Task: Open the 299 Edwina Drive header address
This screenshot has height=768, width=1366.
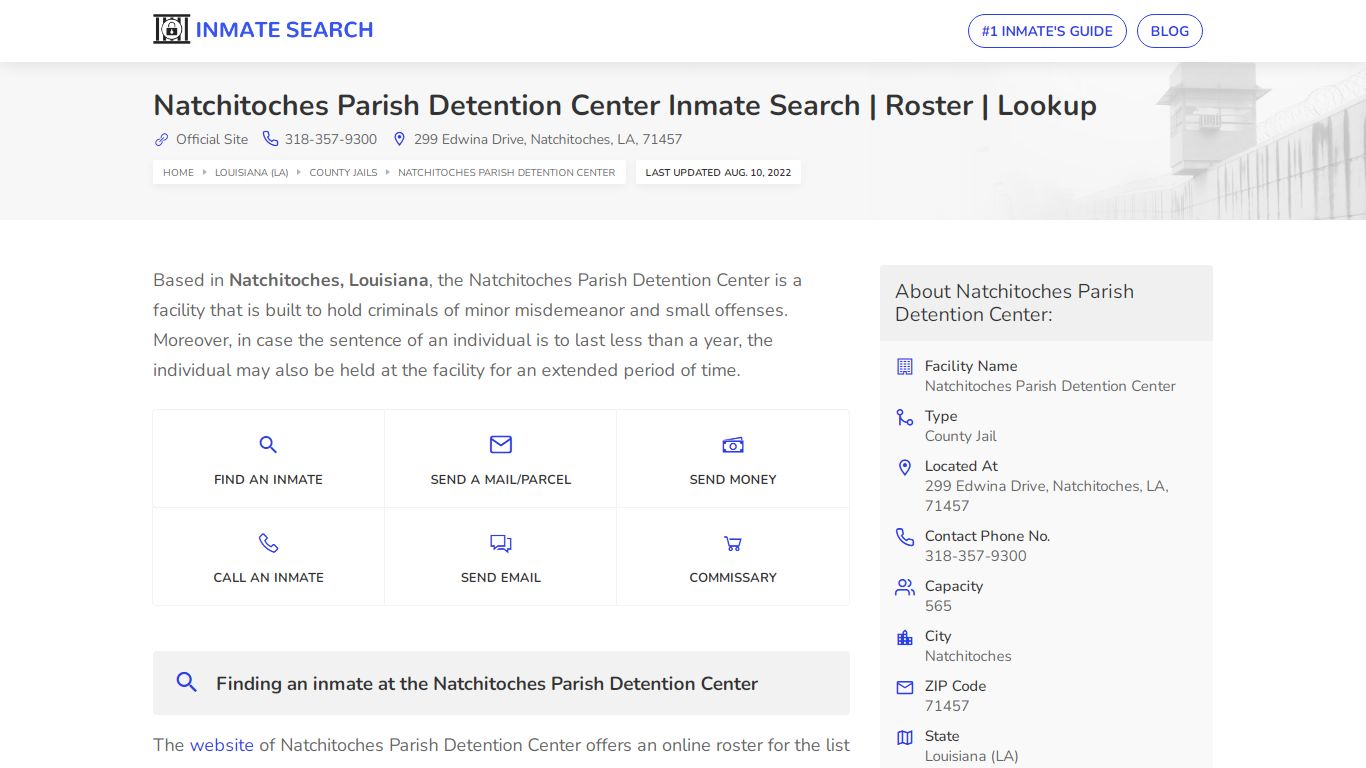Action: 548,139
